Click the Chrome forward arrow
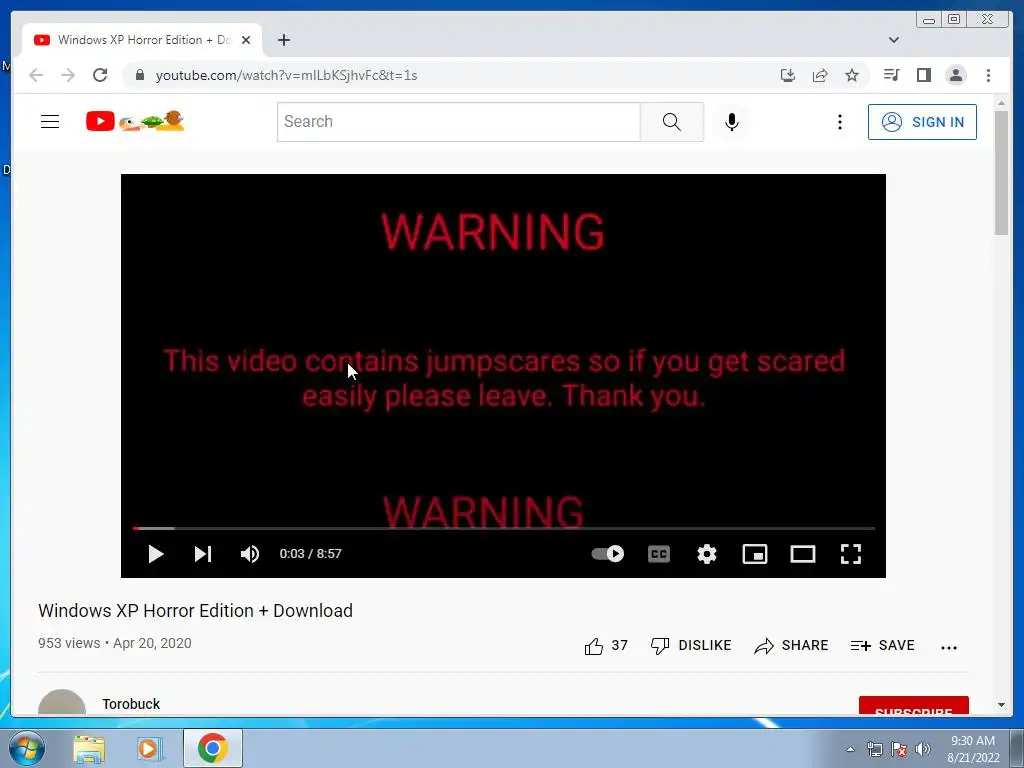Viewport: 1024px width, 768px height. 68,75
